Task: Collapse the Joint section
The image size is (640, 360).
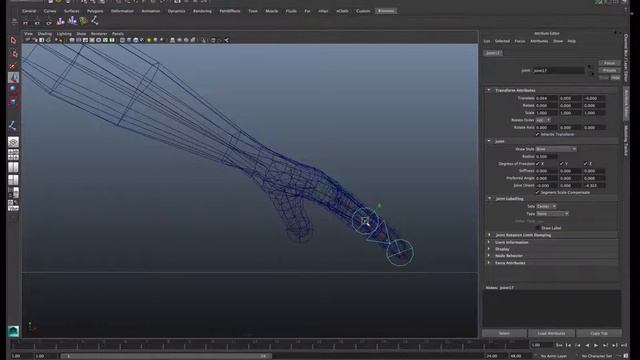Action: 489,141
